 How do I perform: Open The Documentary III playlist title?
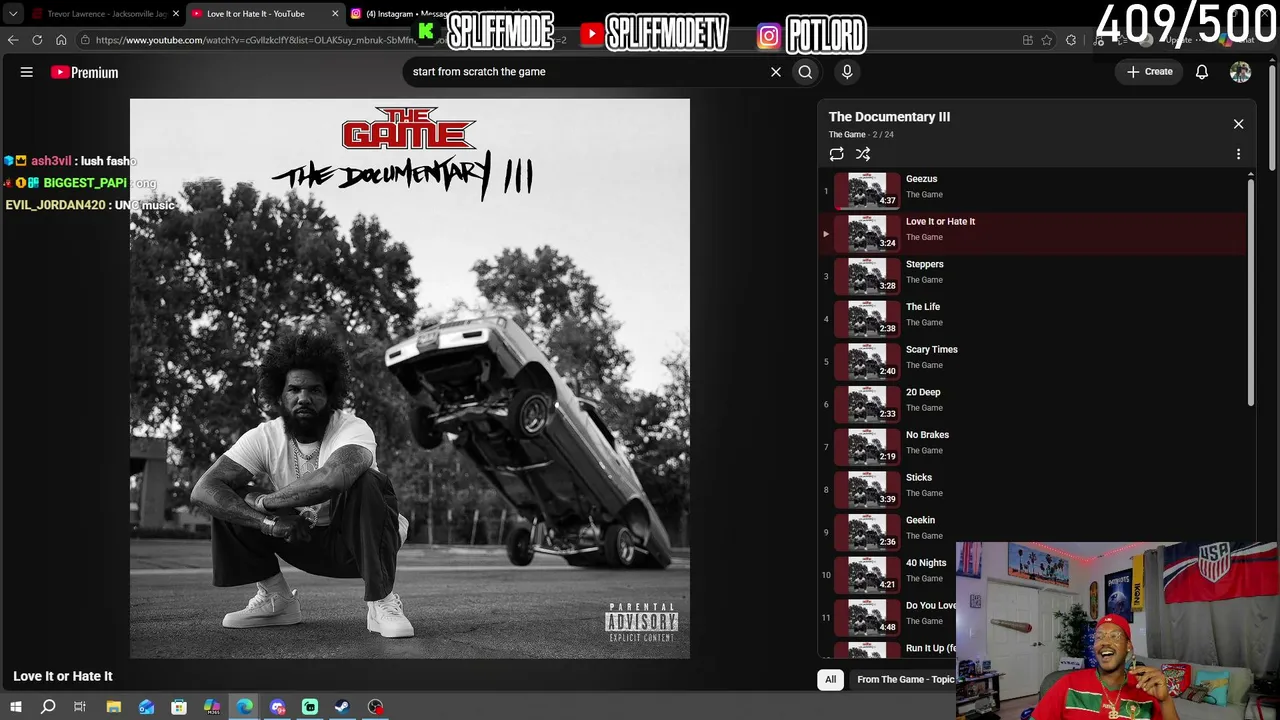pyautogui.click(x=889, y=117)
